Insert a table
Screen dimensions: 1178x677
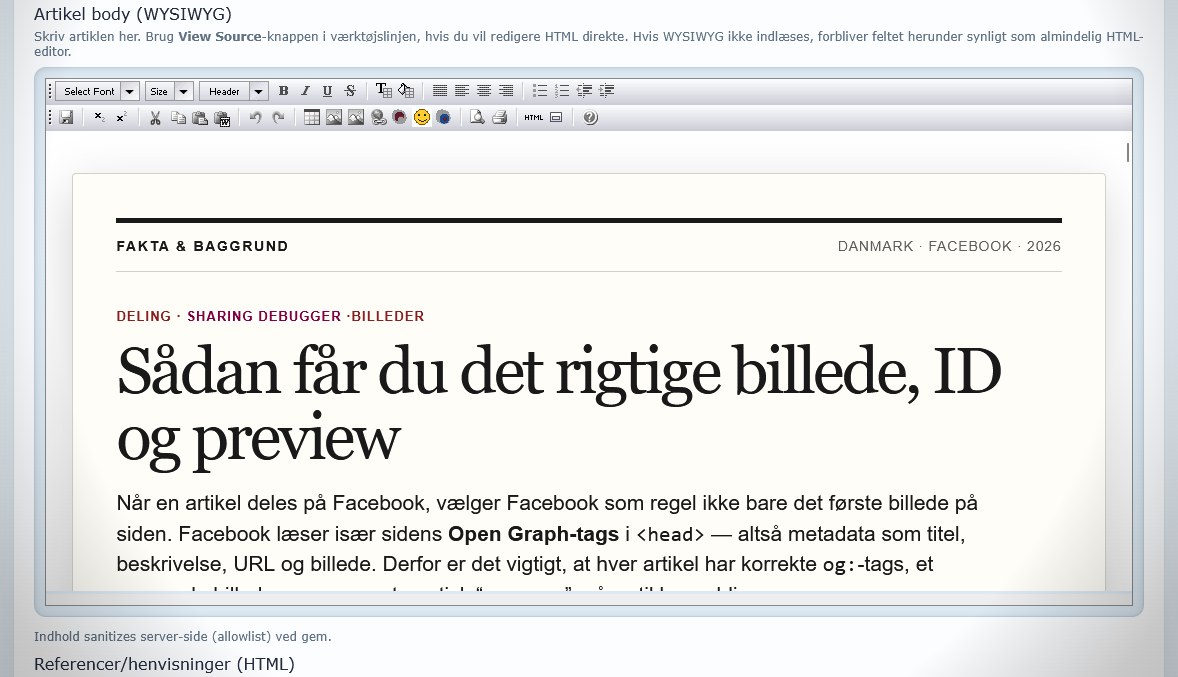[x=312, y=118]
